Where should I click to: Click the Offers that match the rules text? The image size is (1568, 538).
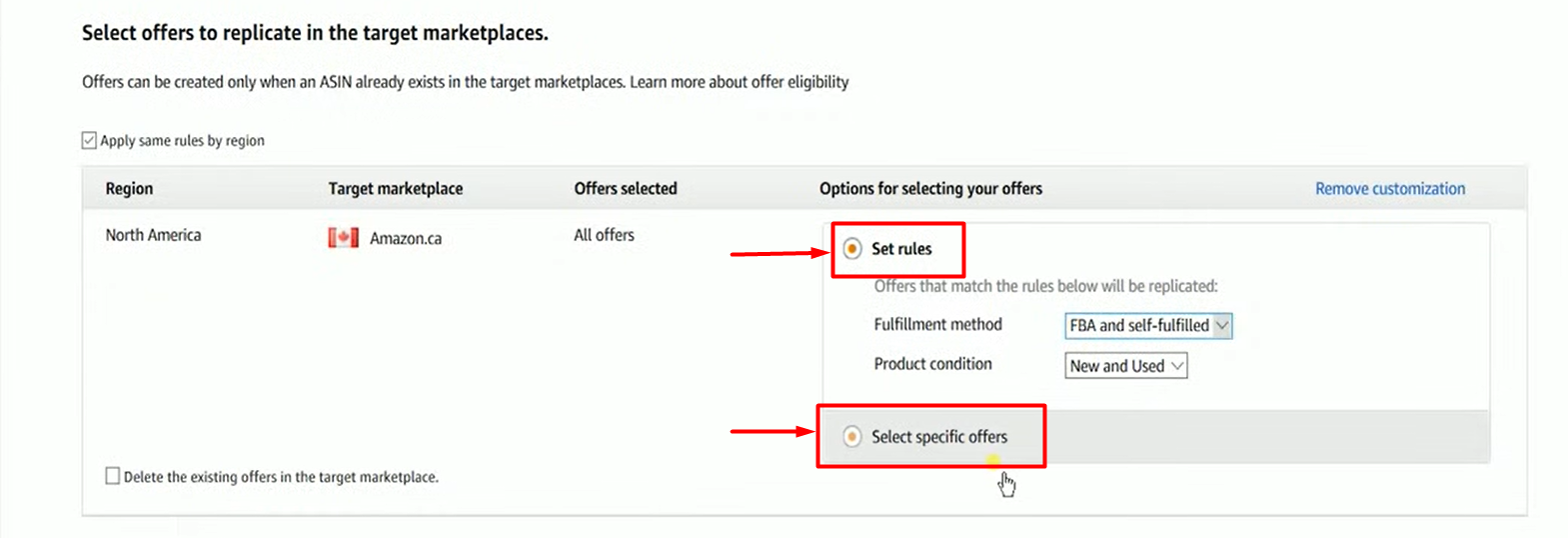coord(1045,286)
